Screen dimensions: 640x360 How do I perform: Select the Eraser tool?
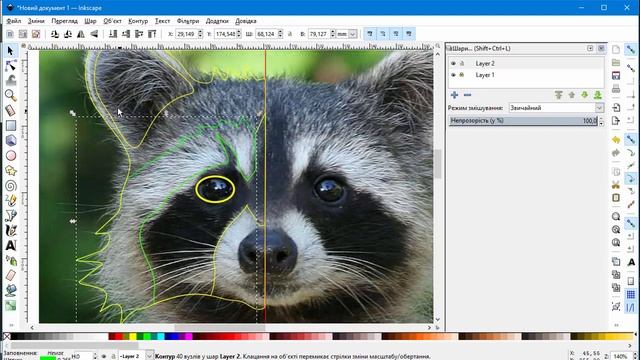pyautogui.click(x=11, y=276)
